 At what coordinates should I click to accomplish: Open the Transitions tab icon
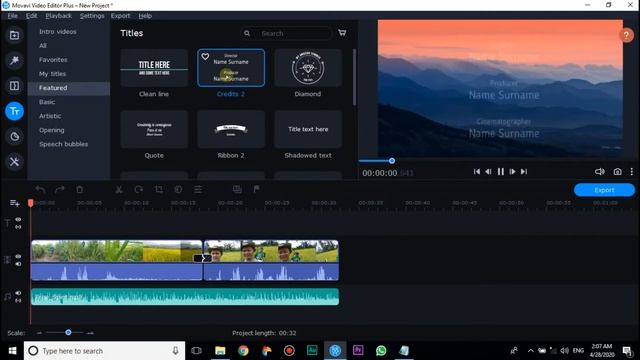point(14,86)
